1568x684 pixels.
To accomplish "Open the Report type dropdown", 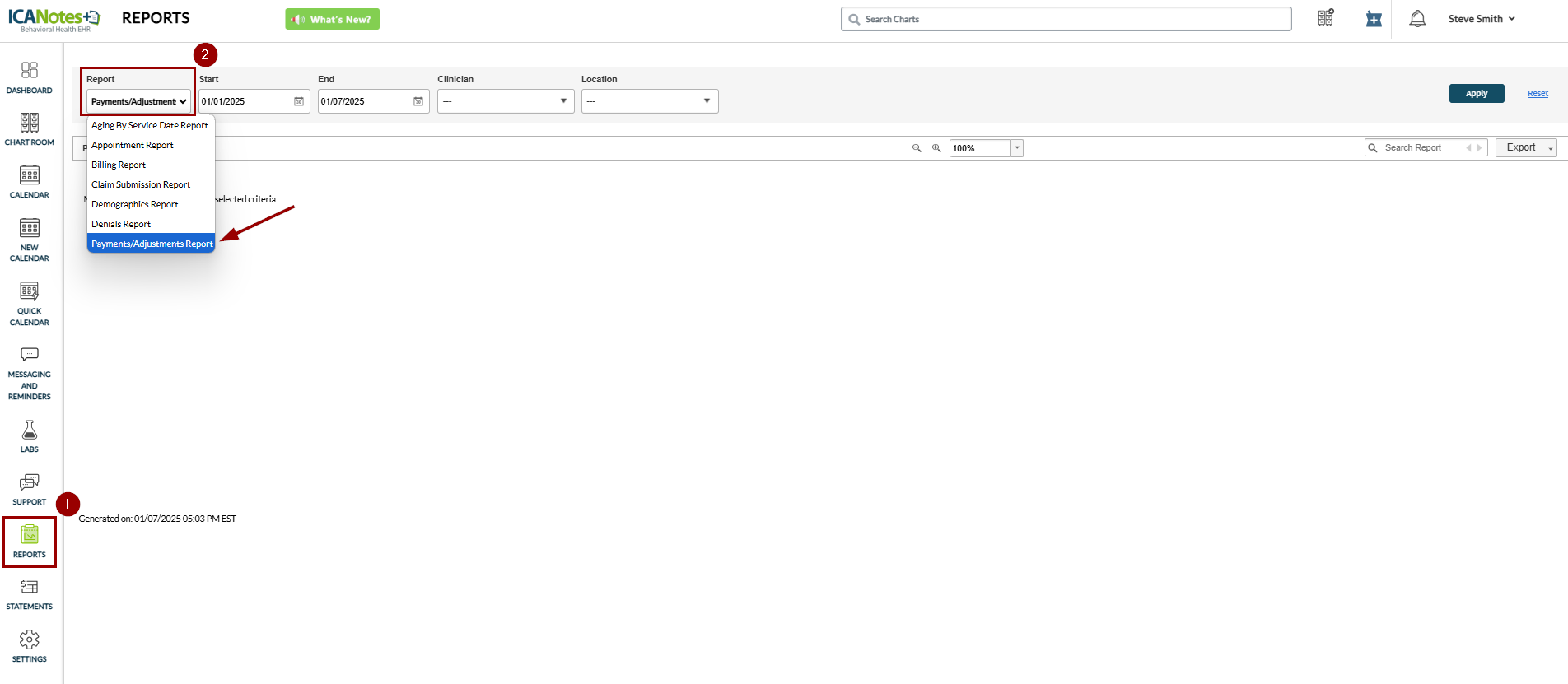I will 138,101.
